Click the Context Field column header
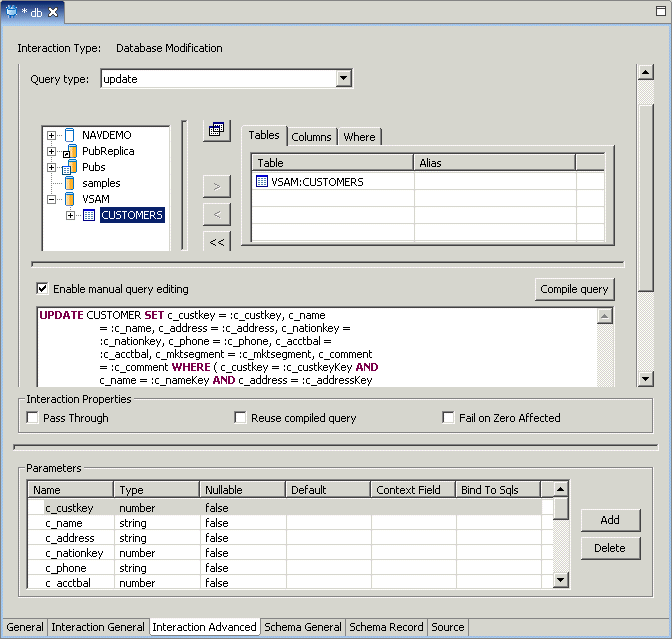The image size is (672, 639). (413, 490)
